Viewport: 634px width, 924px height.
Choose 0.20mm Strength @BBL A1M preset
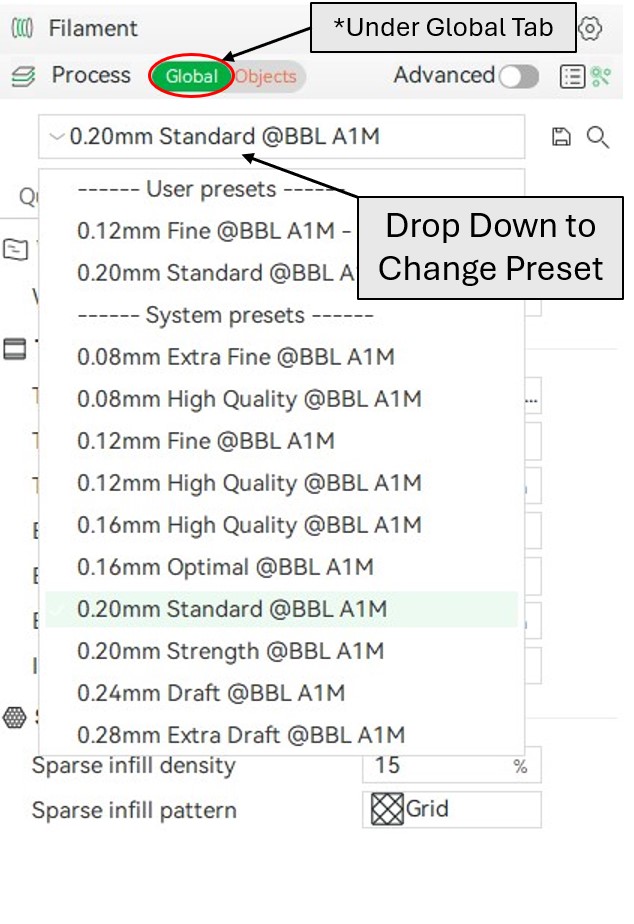pos(282,651)
